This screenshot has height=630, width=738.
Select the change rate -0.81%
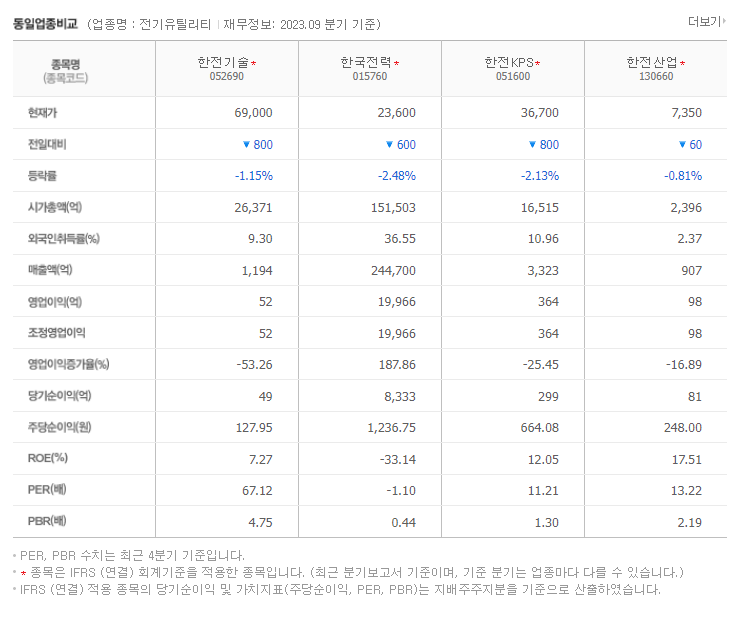click(x=683, y=176)
